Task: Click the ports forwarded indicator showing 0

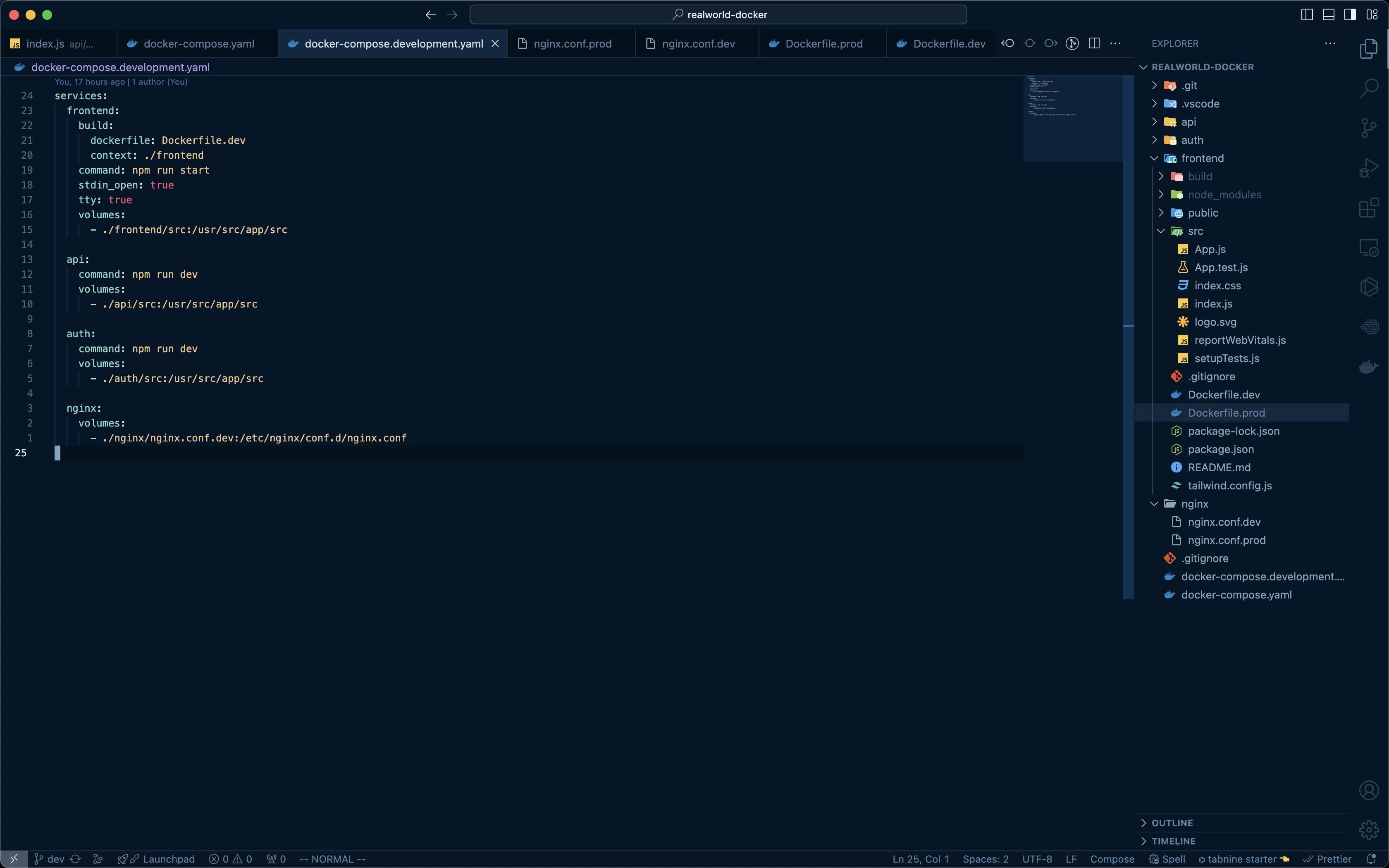Action: (276, 859)
